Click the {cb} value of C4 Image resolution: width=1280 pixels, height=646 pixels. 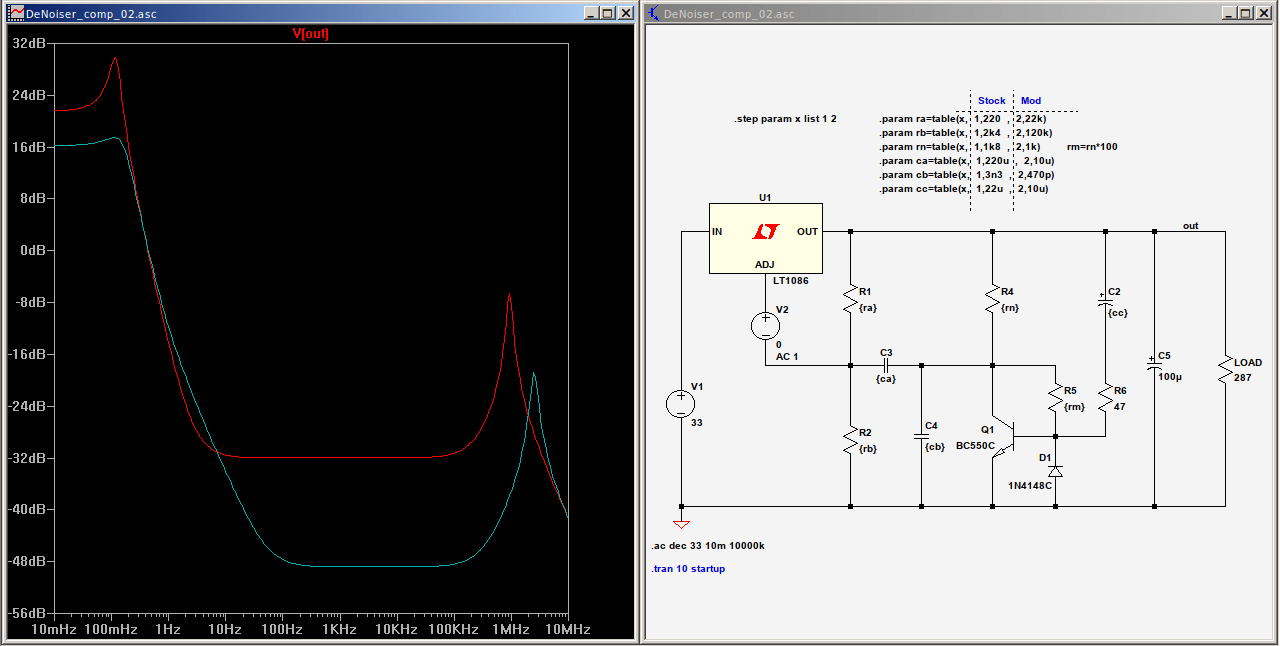point(936,449)
